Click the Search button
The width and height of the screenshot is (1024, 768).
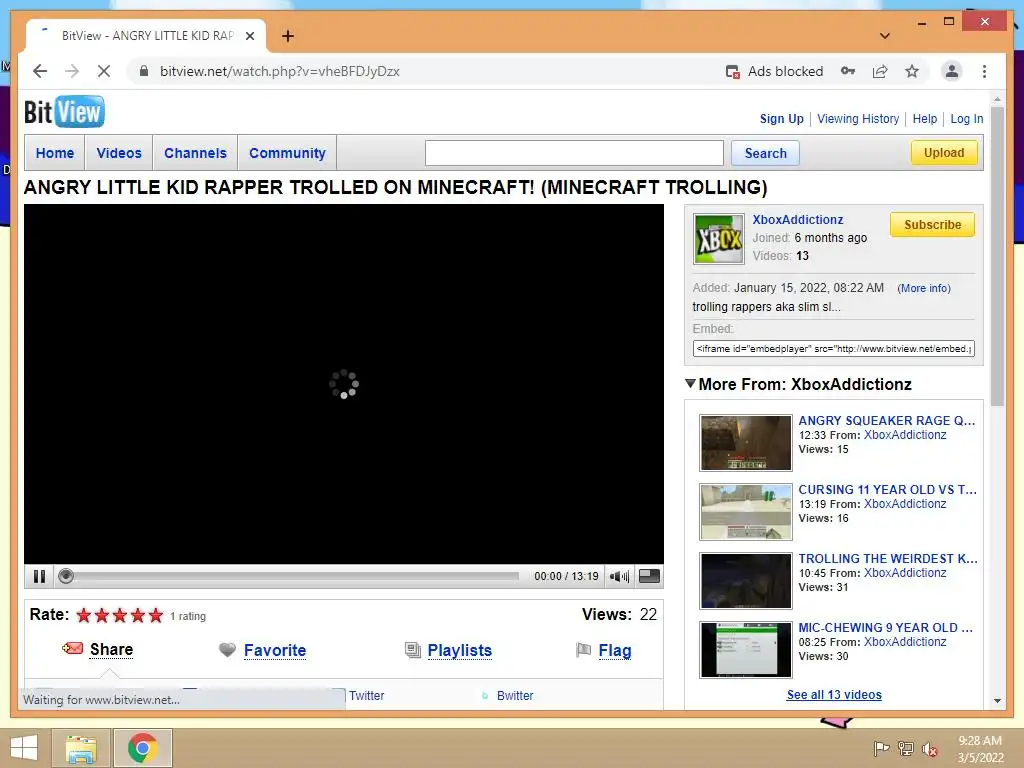pyautogui.click(x=765, y=153)
